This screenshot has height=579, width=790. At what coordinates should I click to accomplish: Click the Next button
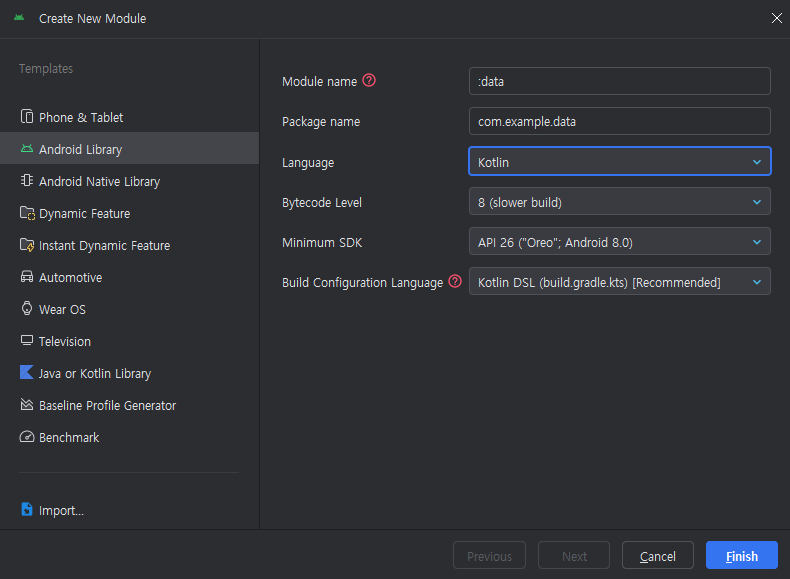tap(574, 555)
